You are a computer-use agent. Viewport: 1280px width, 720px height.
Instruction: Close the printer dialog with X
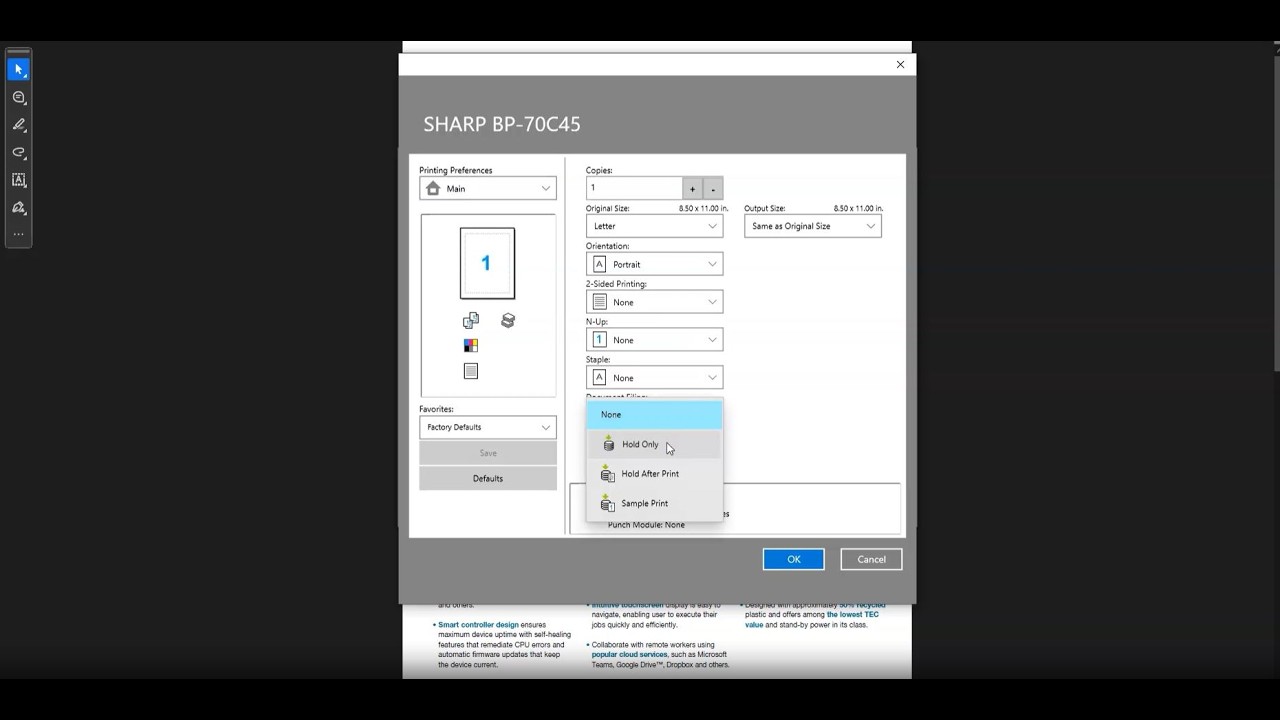tap(900, 64)
